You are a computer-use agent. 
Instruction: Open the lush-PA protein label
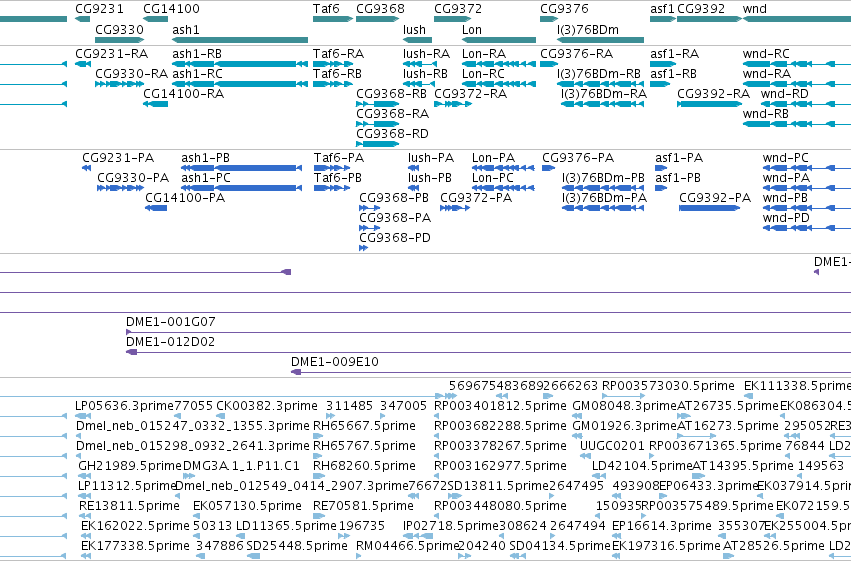(431, 158)
